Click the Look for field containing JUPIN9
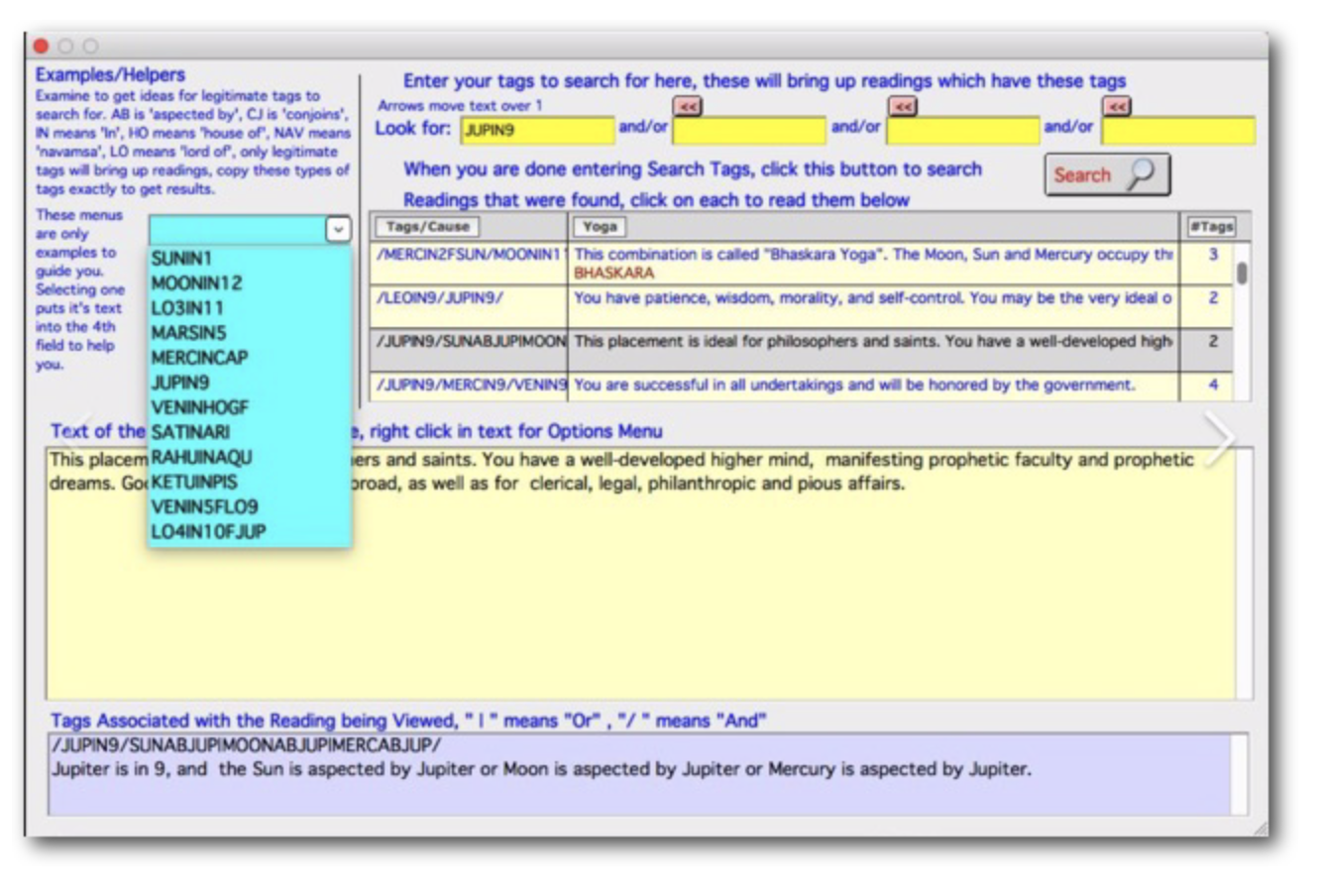 [537, 130]
